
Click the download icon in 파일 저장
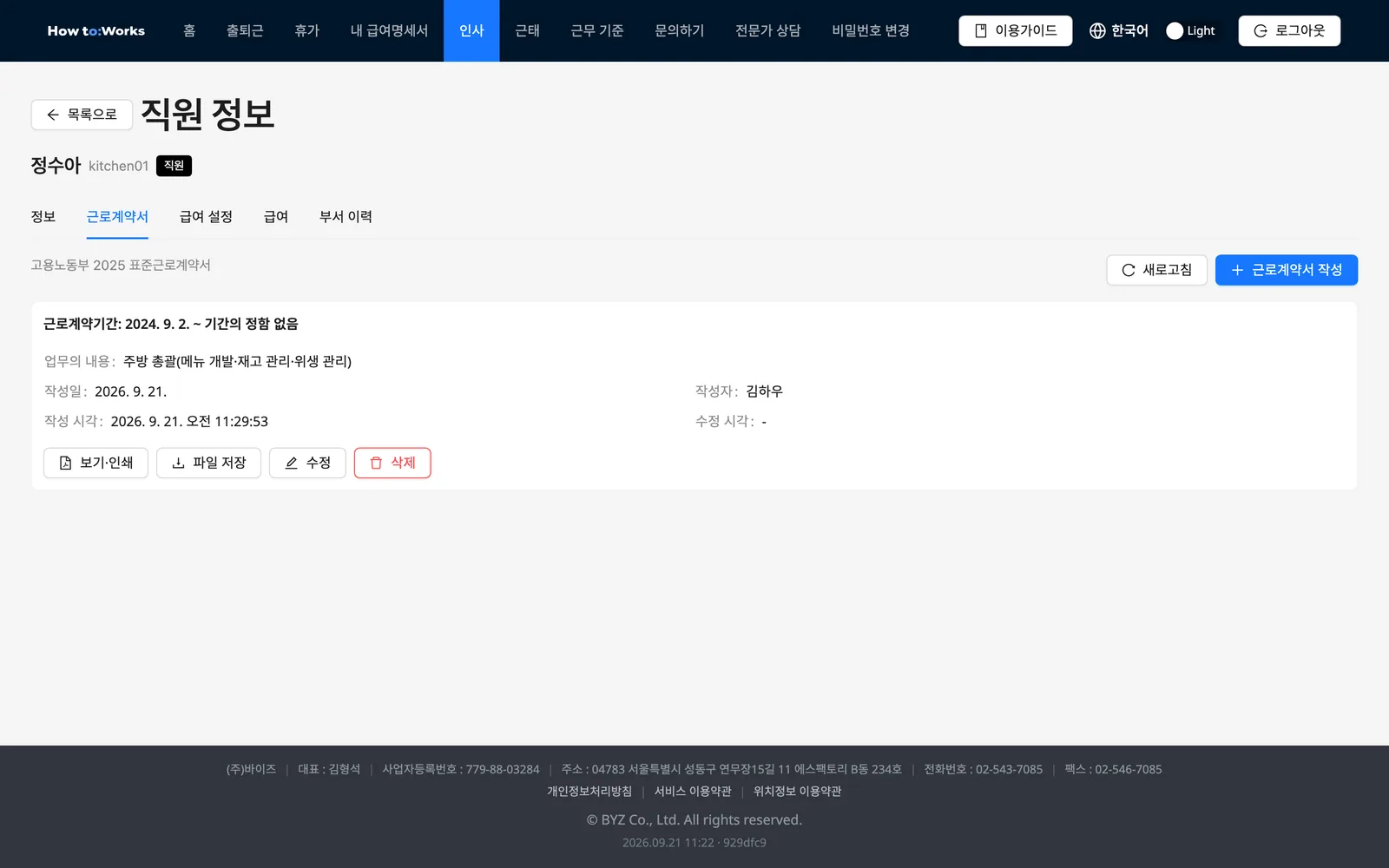(178, 463)
